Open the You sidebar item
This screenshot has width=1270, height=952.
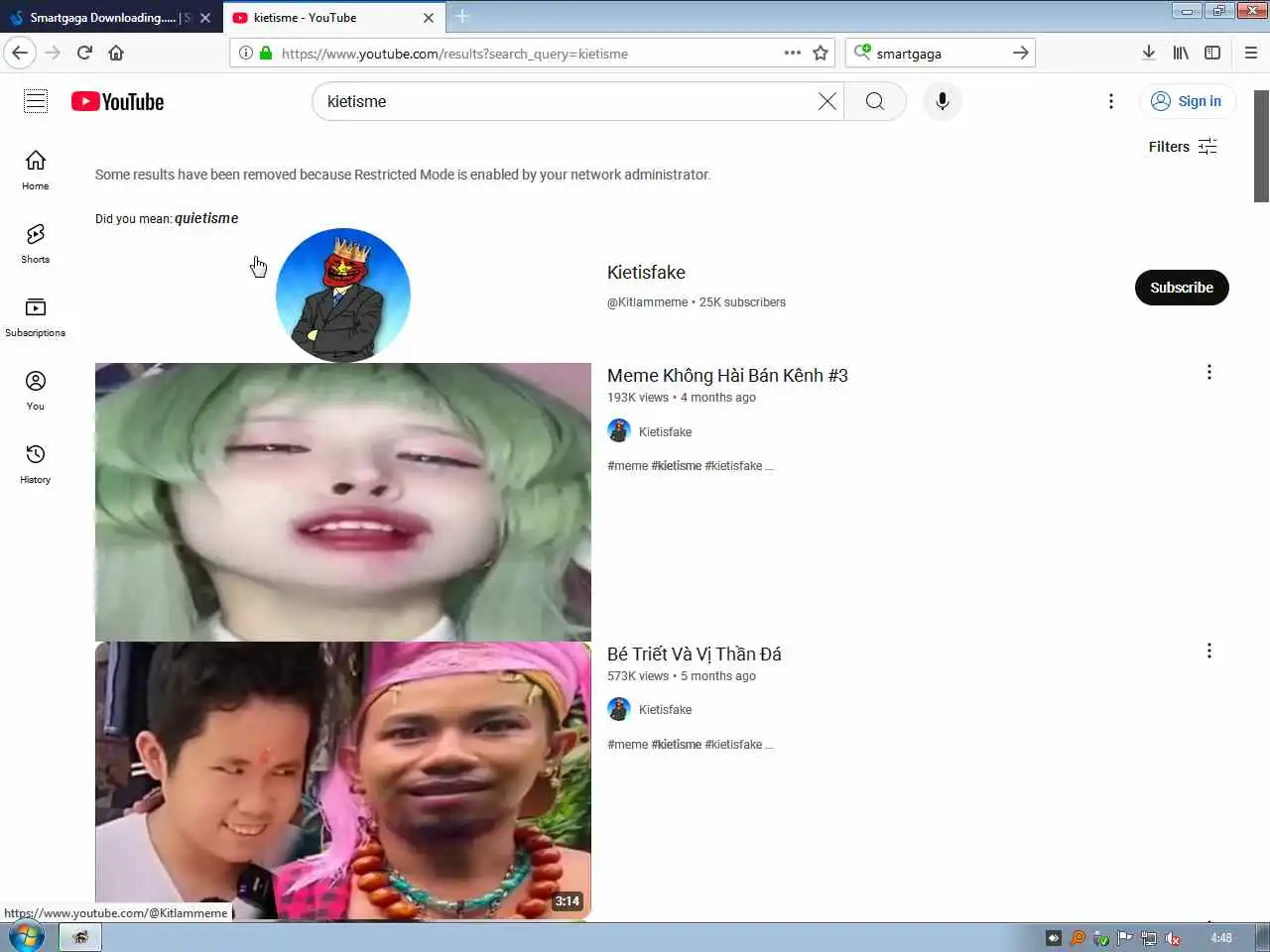coord(36,390)
